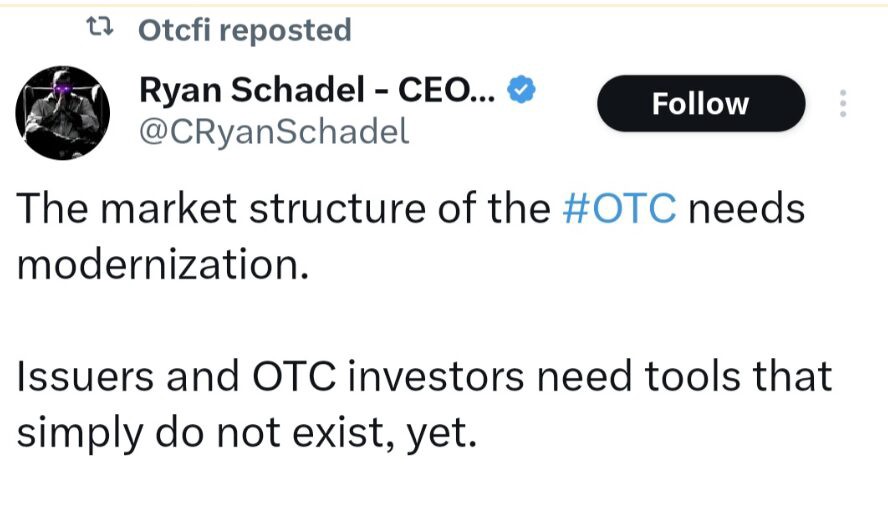Click the repost arrows icon
The image size is (888, 508).
[x=101, y=31]
